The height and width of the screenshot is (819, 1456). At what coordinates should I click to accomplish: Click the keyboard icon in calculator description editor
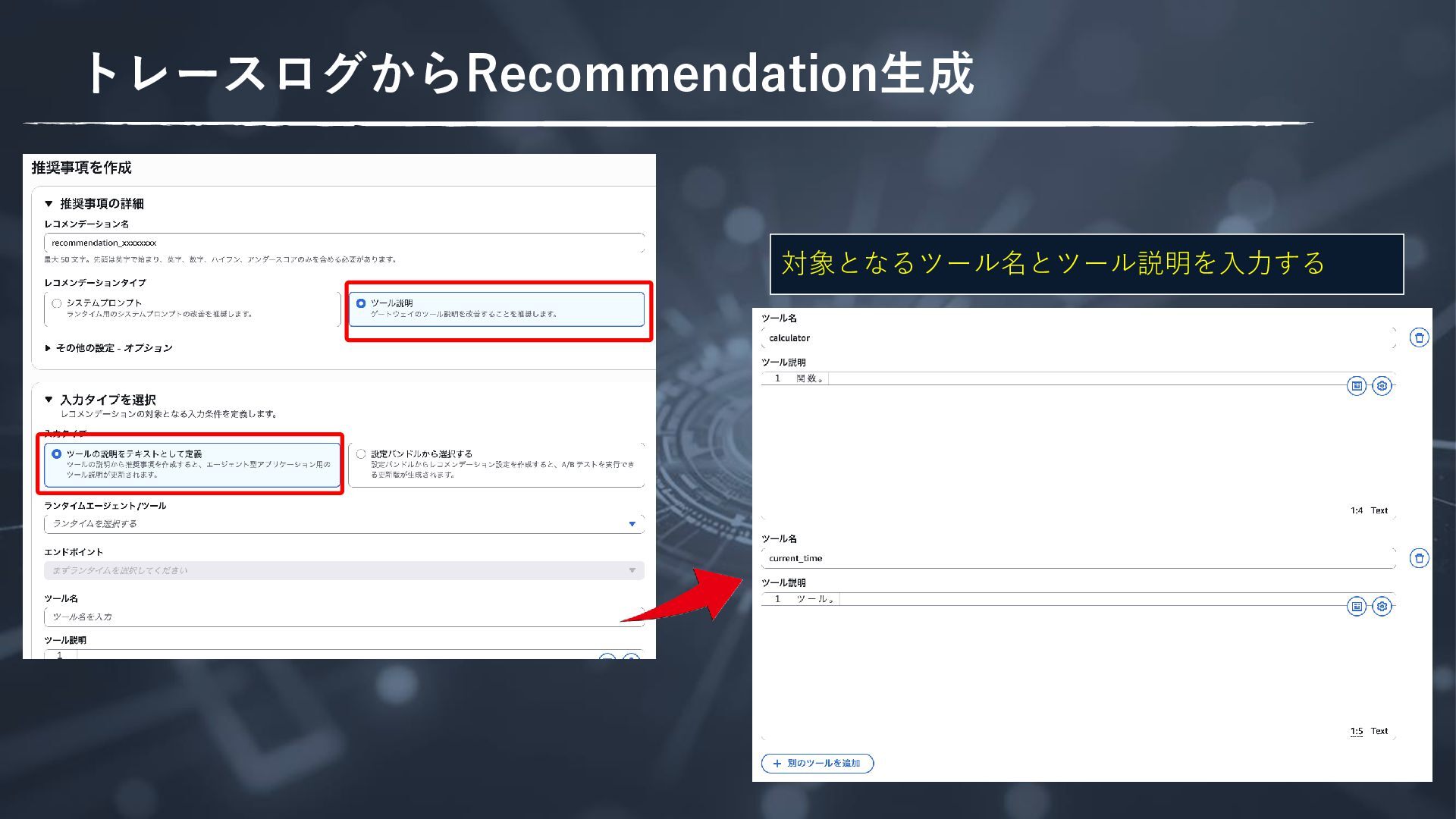pos(1356,386)
